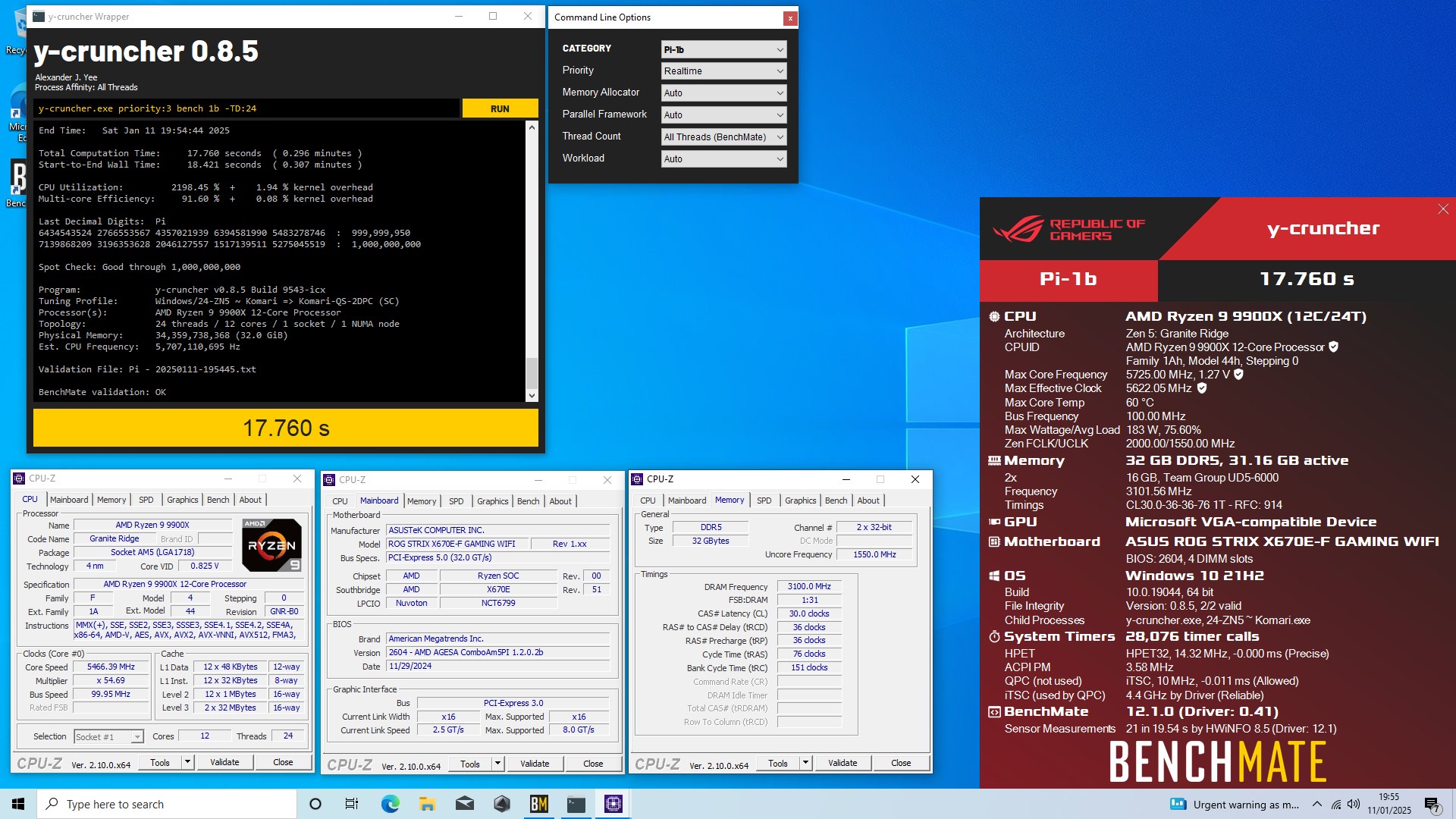The image size is (1456, 819).
Task: Open the Thread Count dropdown
Action: (x=723, y=136)
